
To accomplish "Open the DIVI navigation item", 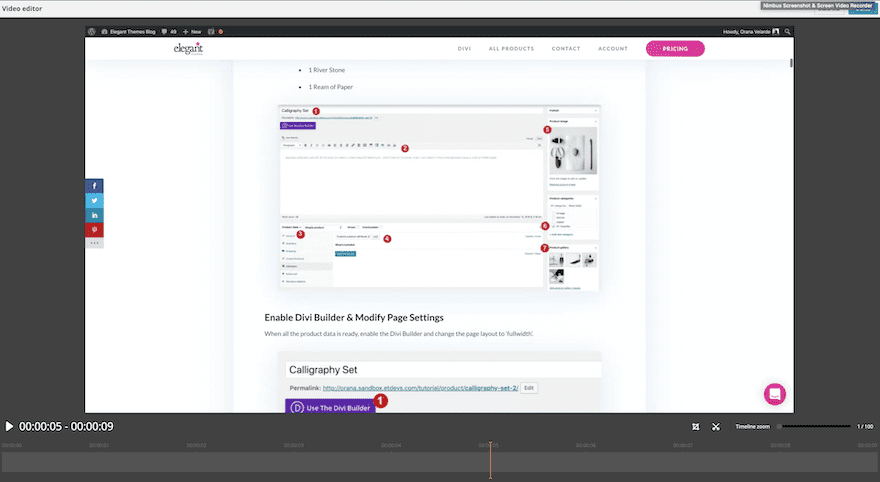I will [464, 49].
